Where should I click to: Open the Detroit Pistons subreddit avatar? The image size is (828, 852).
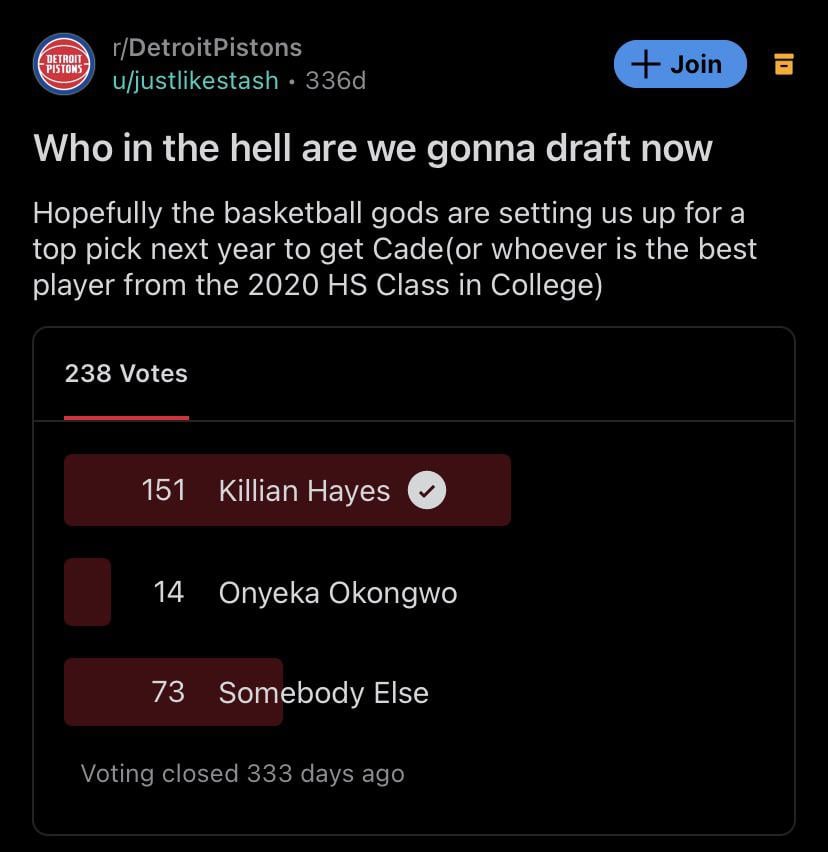(64, 64)
